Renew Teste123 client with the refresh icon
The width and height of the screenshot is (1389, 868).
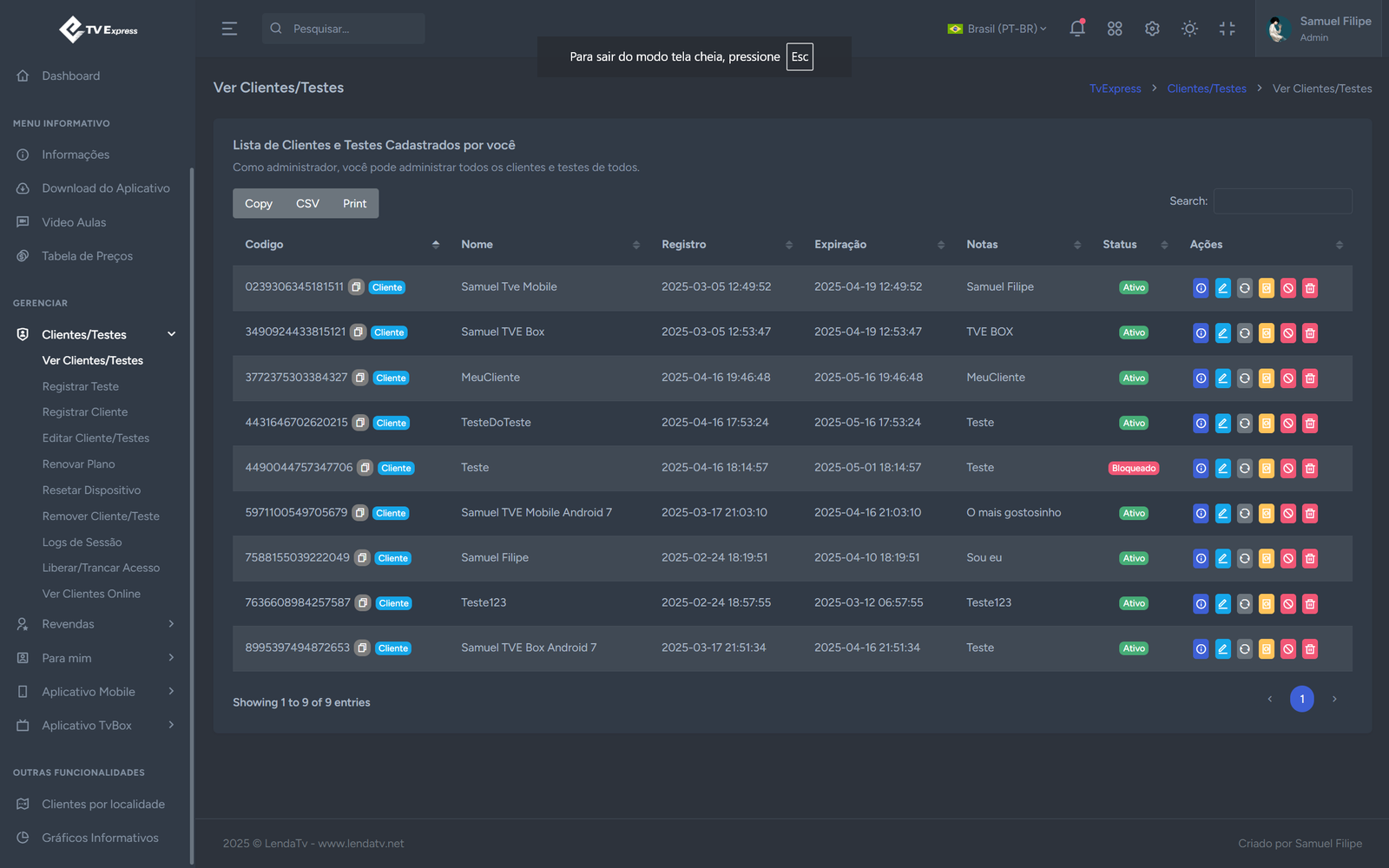pos(1244,604)
